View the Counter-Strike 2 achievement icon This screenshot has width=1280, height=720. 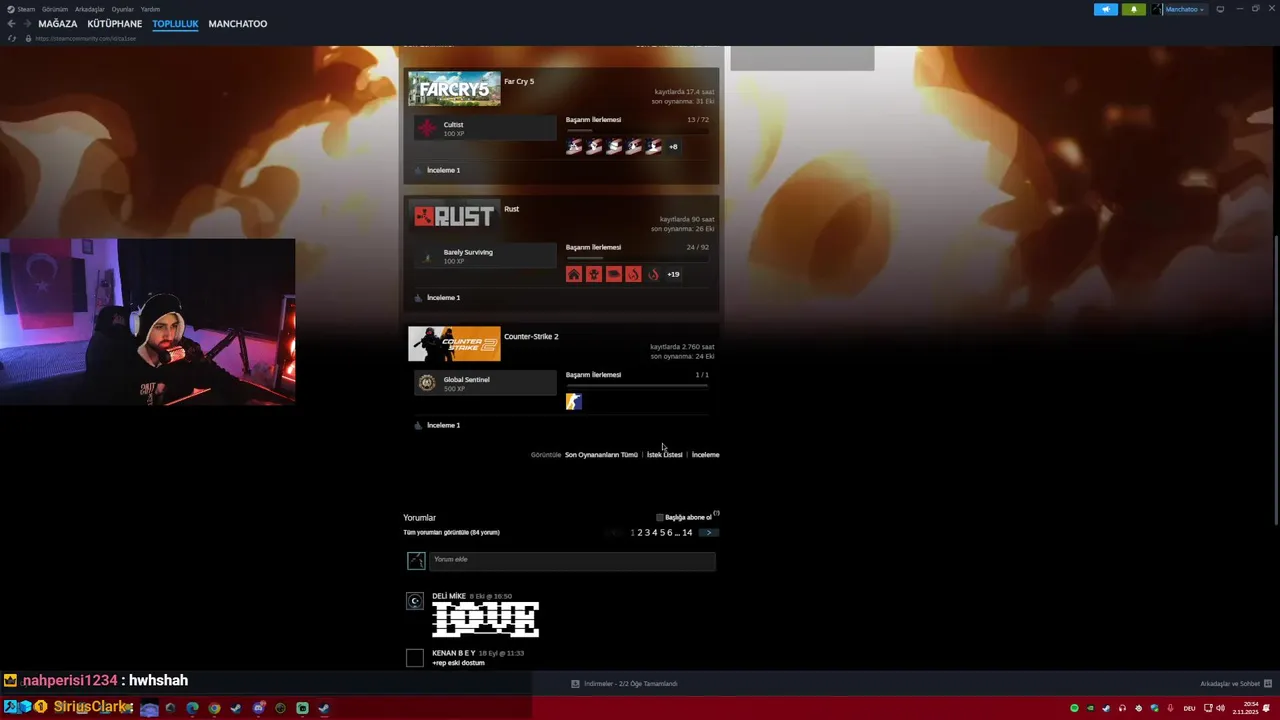pyautogui.click(x=574, y=401)
